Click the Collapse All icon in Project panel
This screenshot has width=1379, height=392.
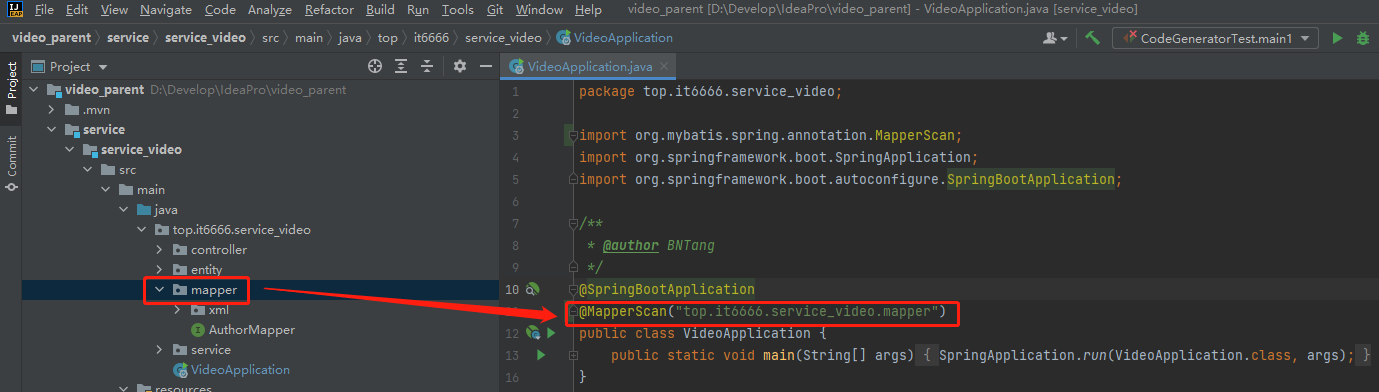(x=428, y=66)
